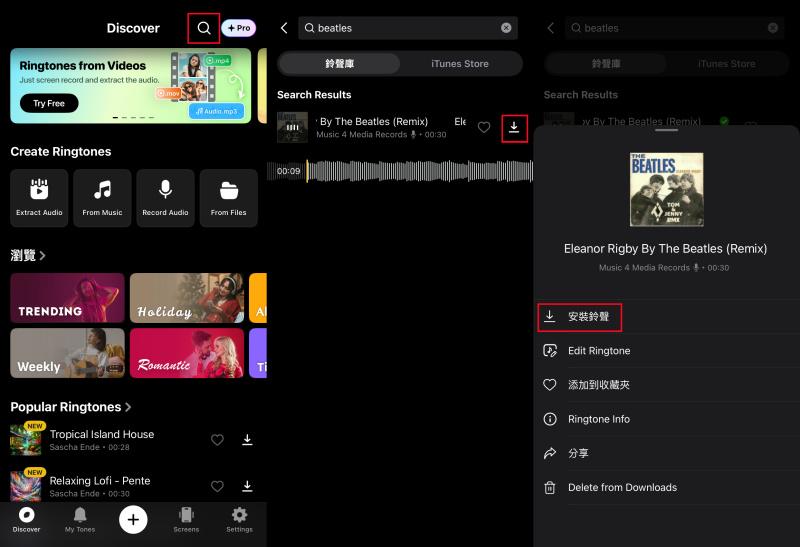This screenshot has height=547, width=800.
Task: Favorite Relaxing Lofi - Pente ringtone
Action: click(217, 486)
